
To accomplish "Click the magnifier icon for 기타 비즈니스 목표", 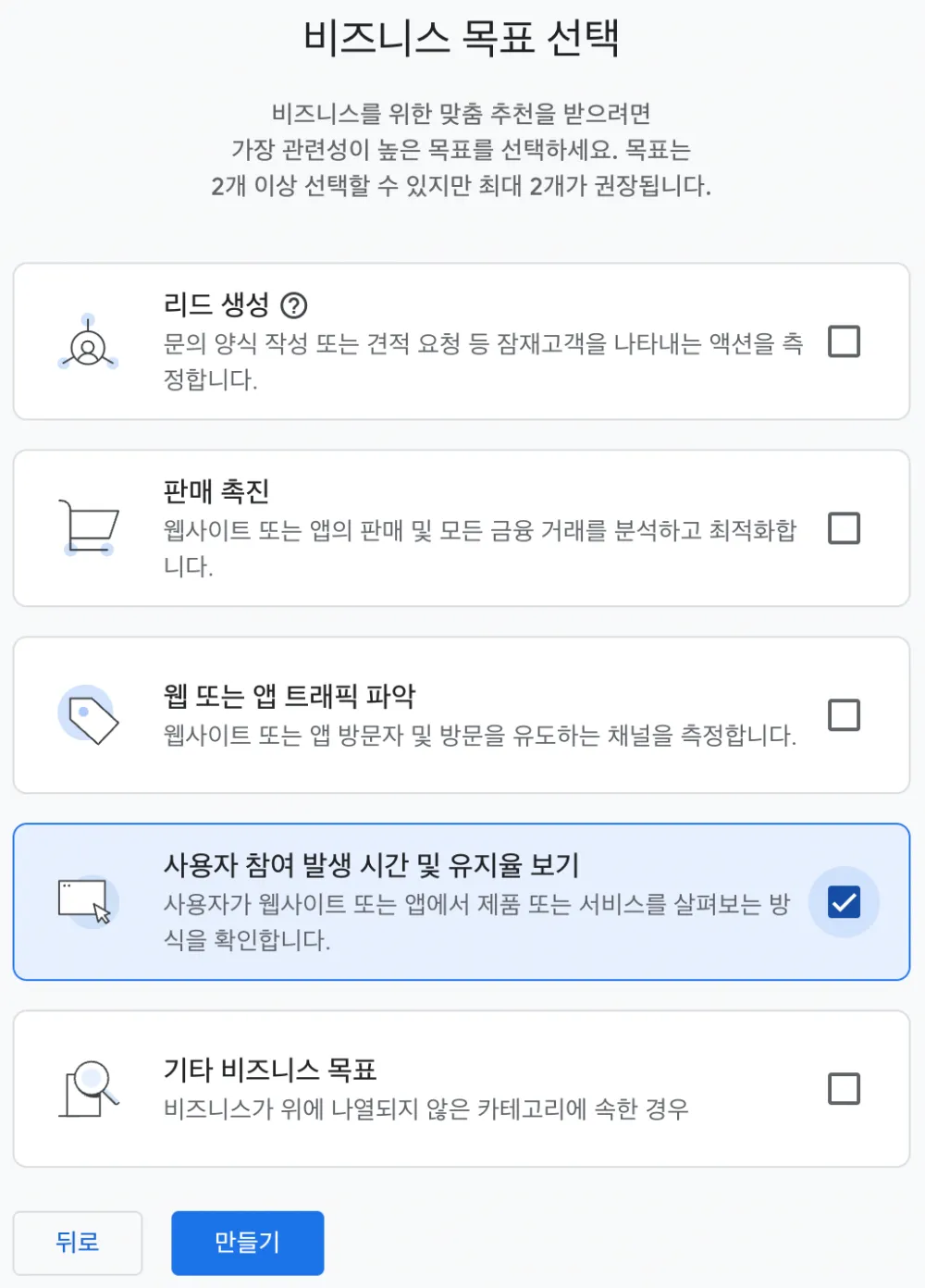I will [90, 1088].
